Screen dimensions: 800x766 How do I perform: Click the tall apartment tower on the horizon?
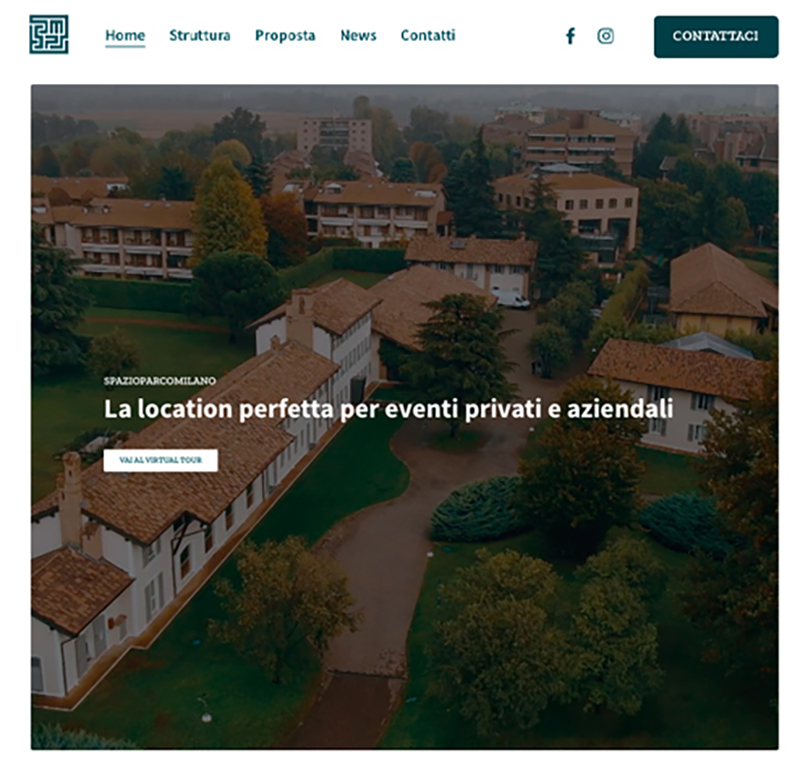pyautogui.click(x=335, y=135)
